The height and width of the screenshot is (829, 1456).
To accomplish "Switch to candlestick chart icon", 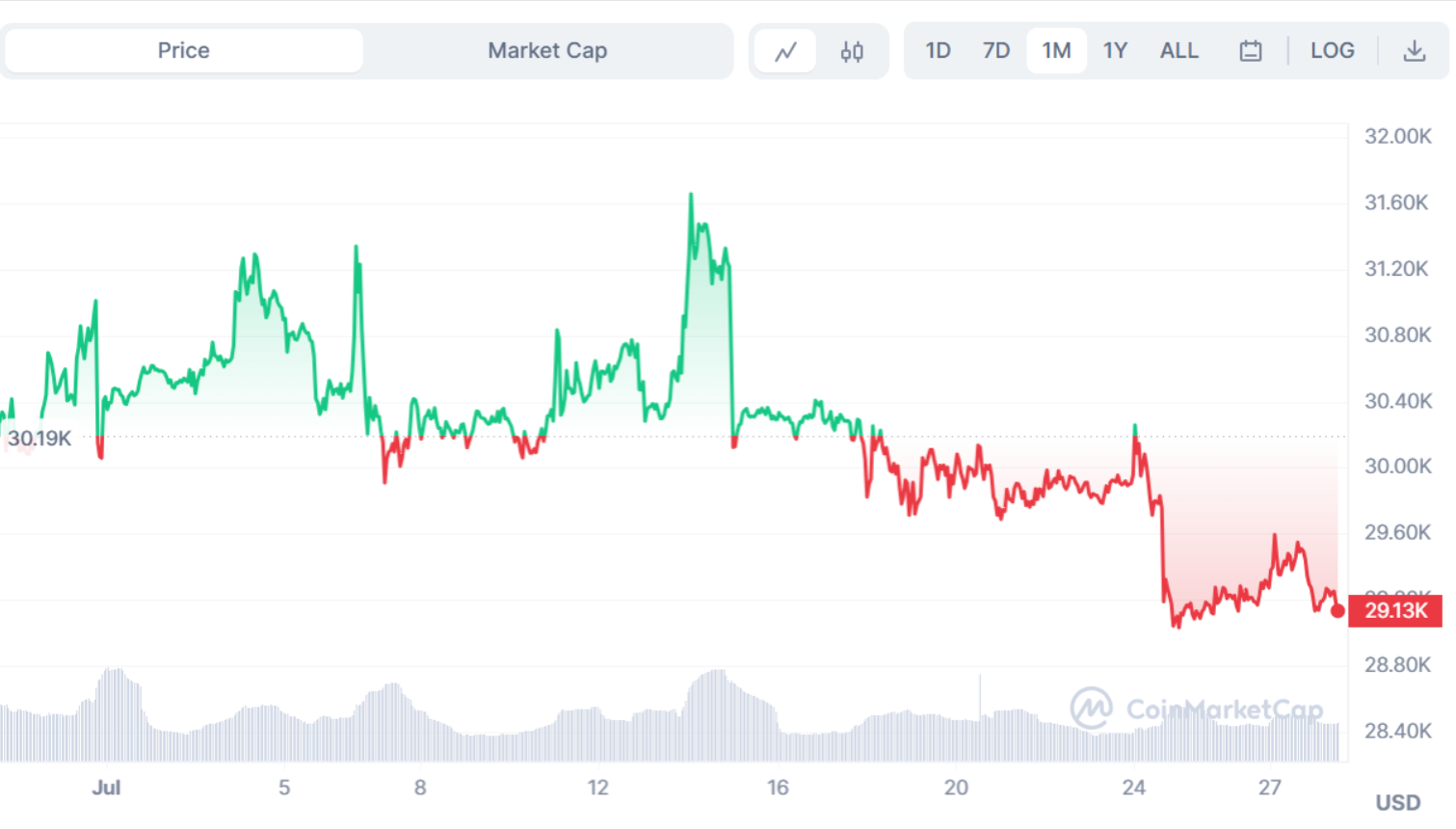I will pos(852,51).
